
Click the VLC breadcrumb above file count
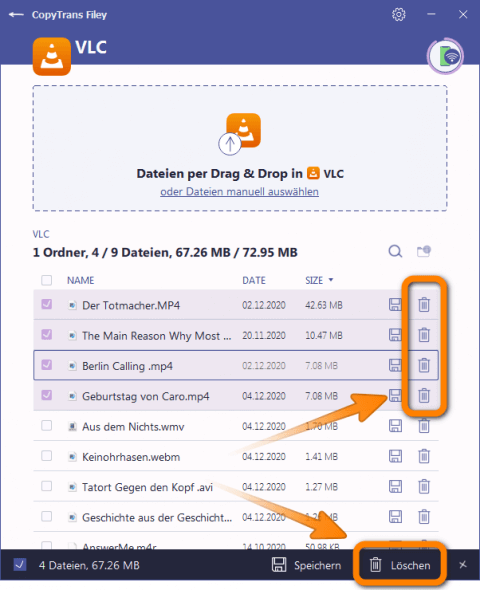(41, 234)
